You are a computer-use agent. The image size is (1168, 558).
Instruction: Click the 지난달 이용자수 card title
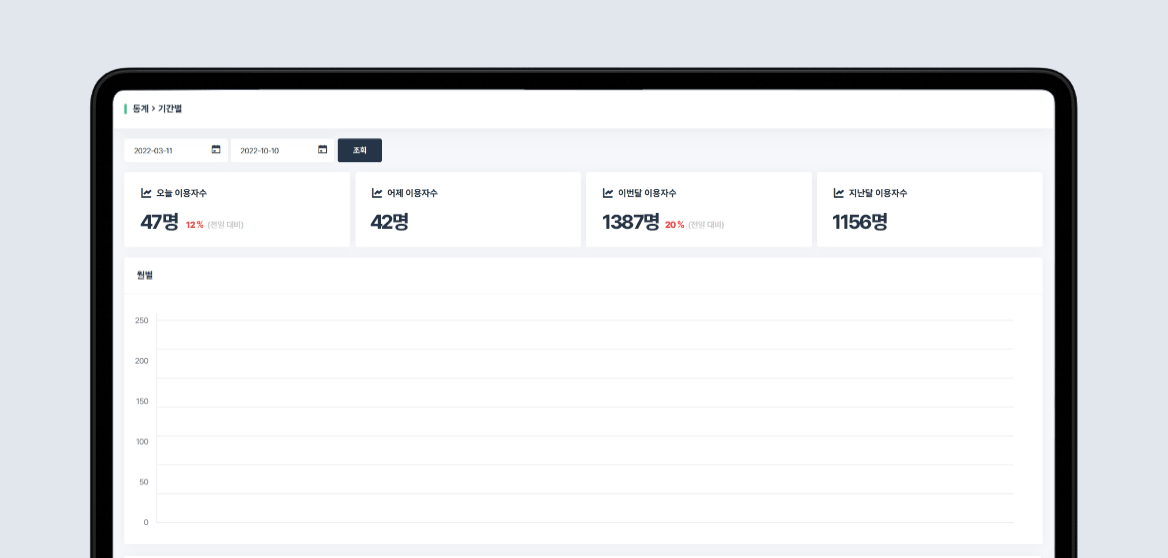877,193
